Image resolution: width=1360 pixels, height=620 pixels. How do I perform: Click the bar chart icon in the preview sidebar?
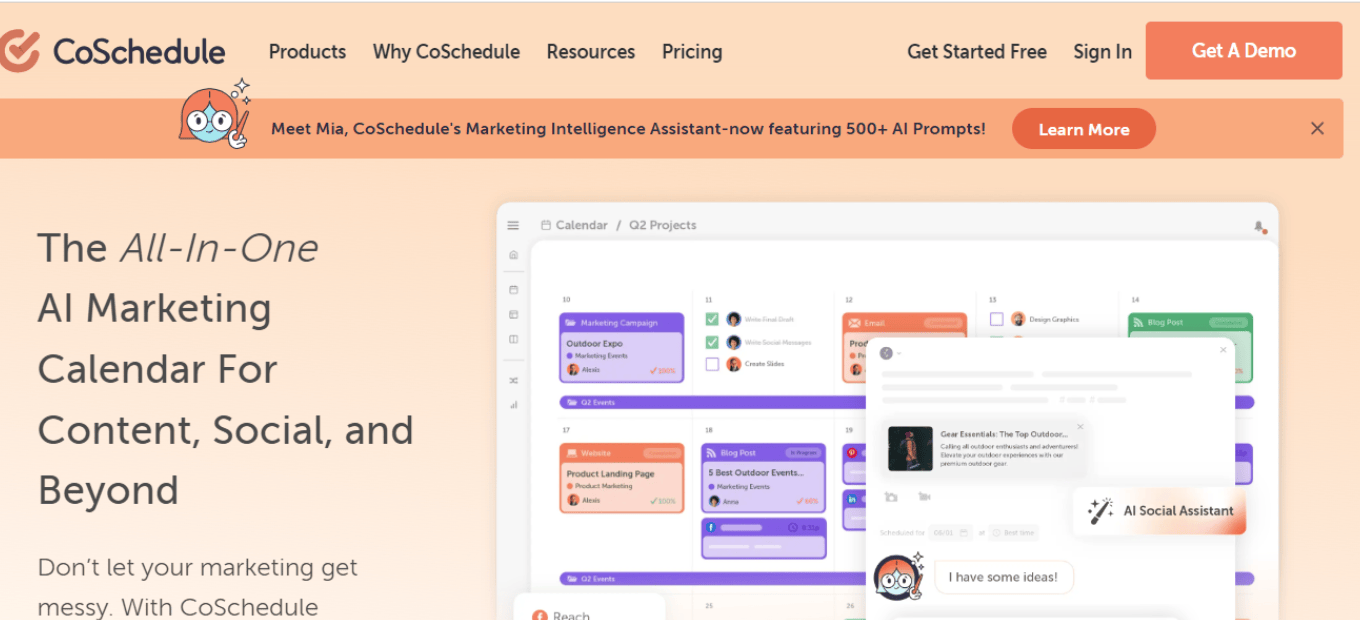tap(513, 405)
